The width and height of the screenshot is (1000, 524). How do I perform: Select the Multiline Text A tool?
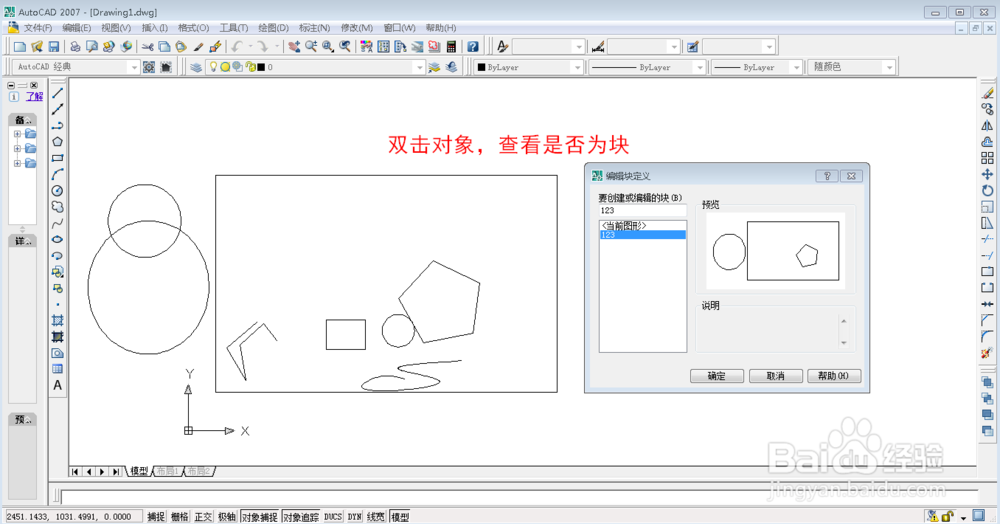[x=57, y=385]
